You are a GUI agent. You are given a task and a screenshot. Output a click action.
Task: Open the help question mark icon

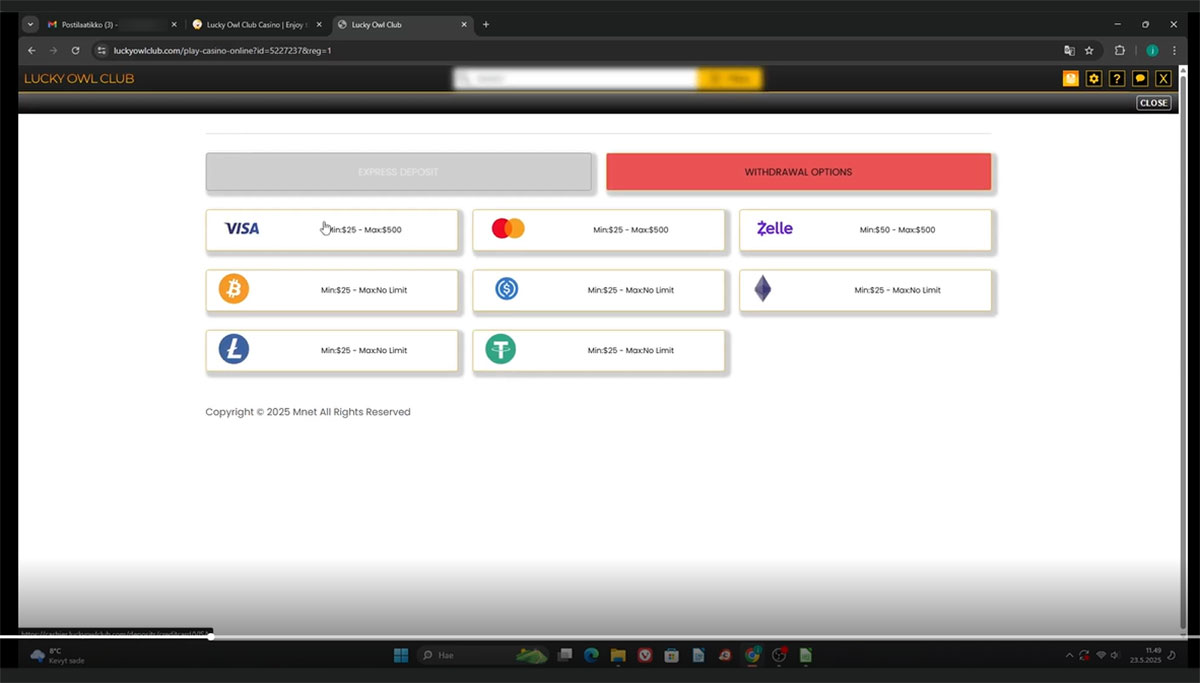tap(1117, 79)
